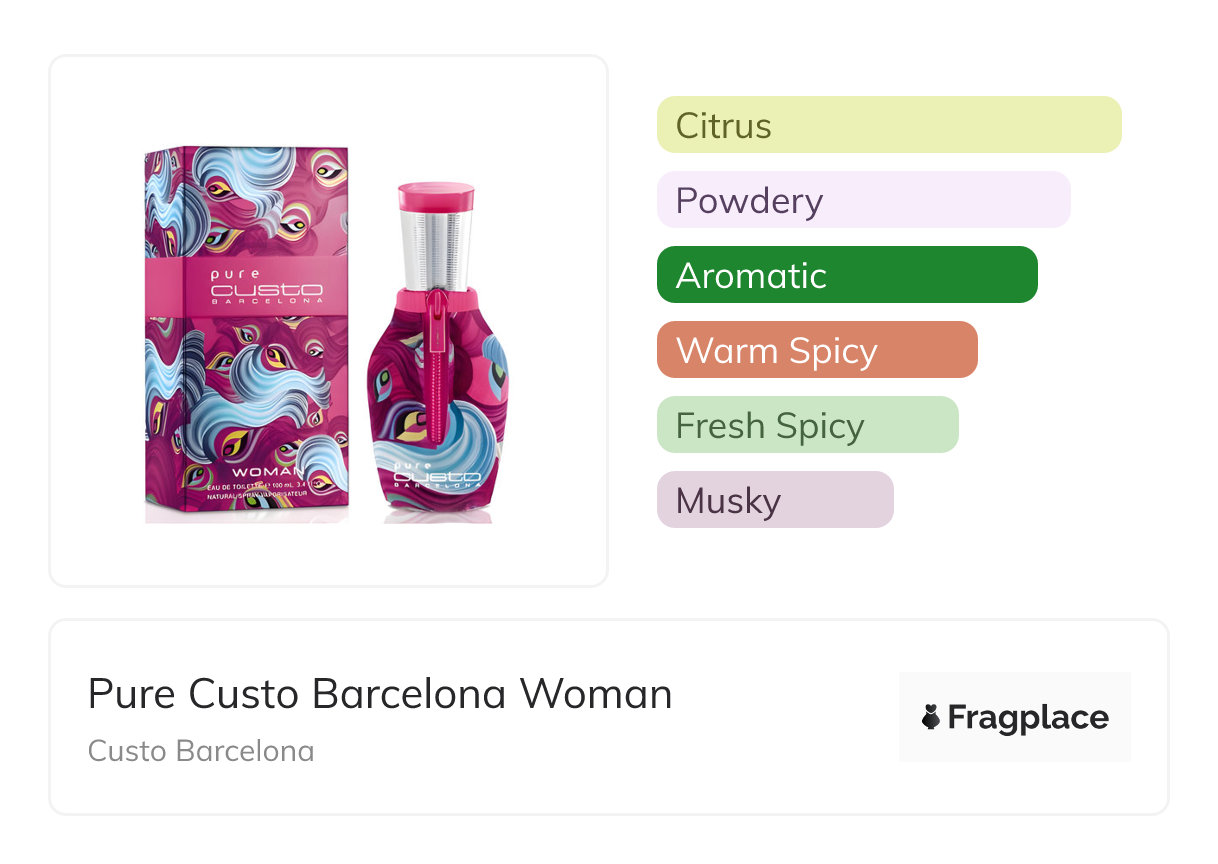The image size is (1218, 864).
Task: Click the green Aromatic accord bar
Action: 847,275
